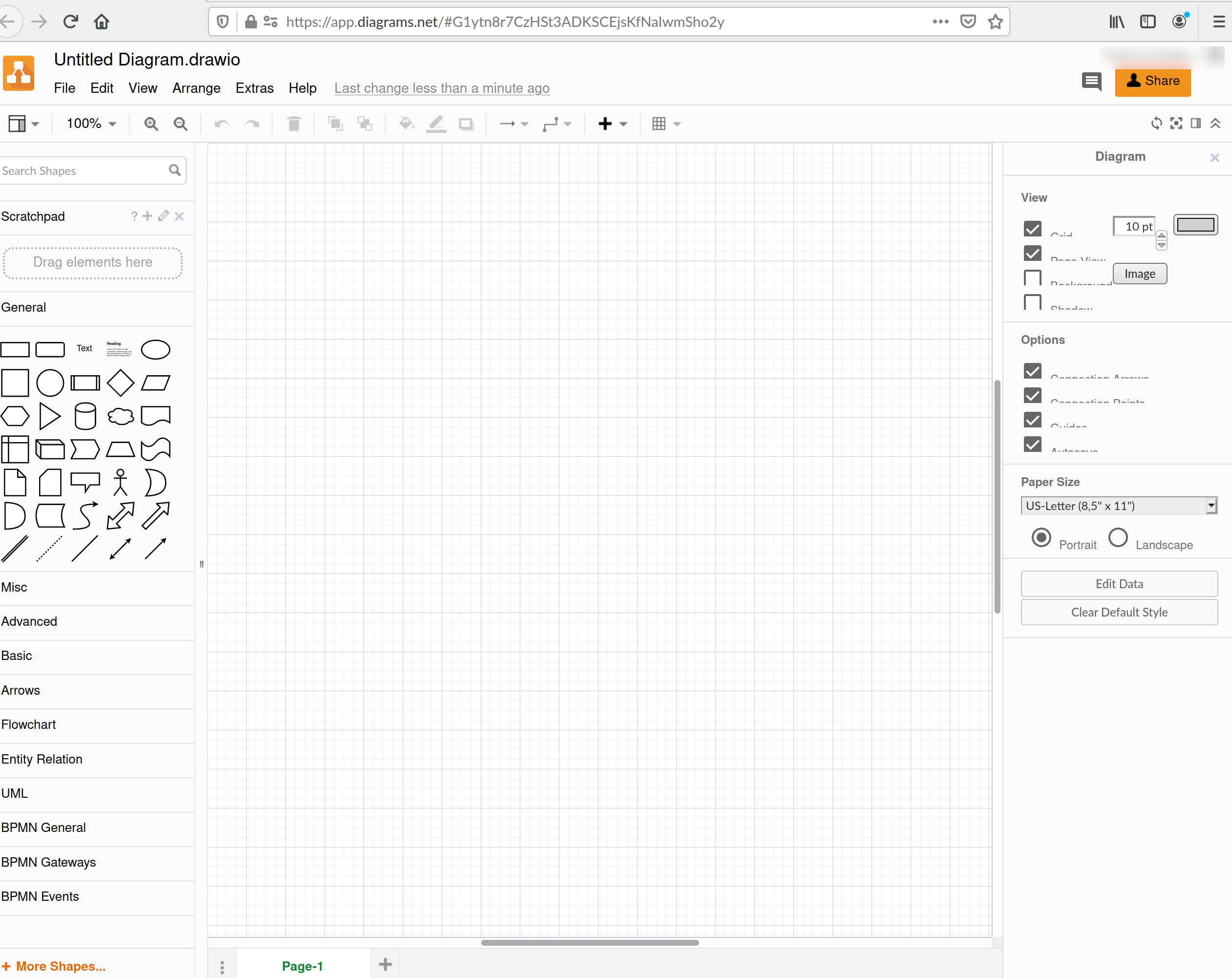Enable the Shadow checkbox

(1033, 301)
